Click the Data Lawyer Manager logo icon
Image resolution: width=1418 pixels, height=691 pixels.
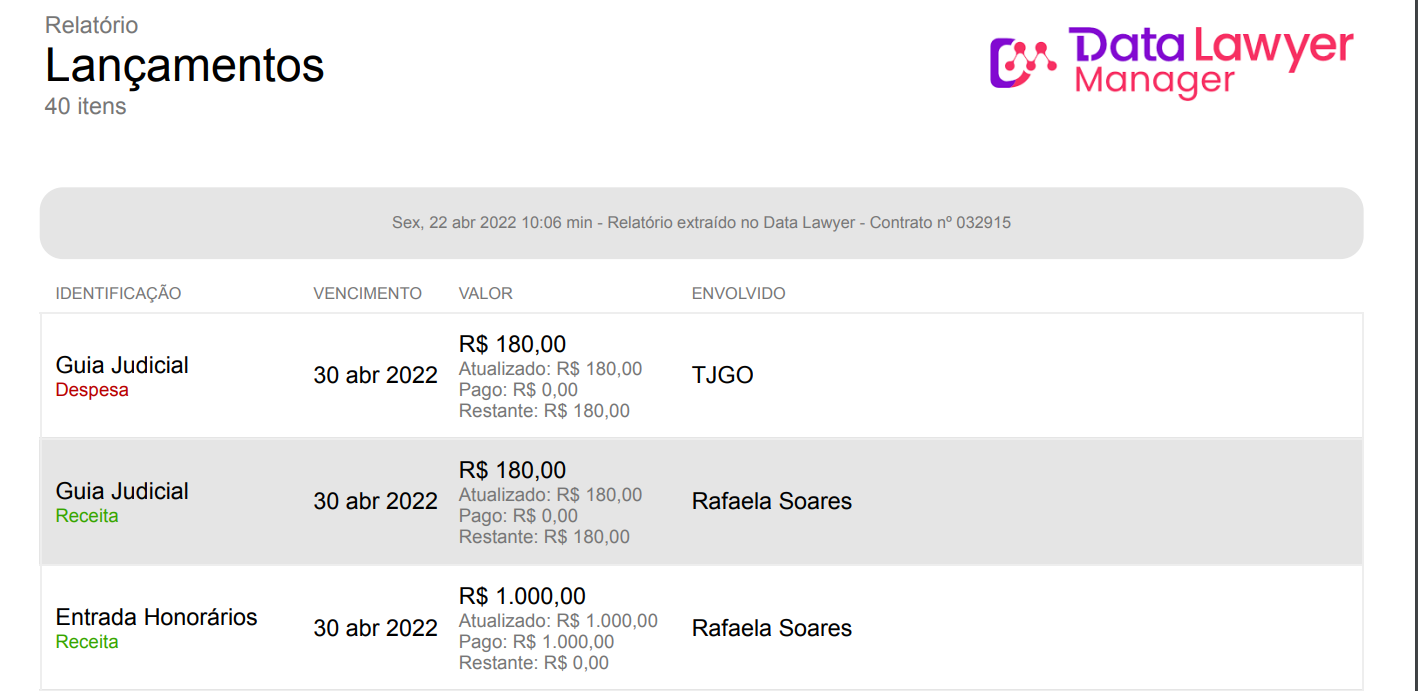1023,62
